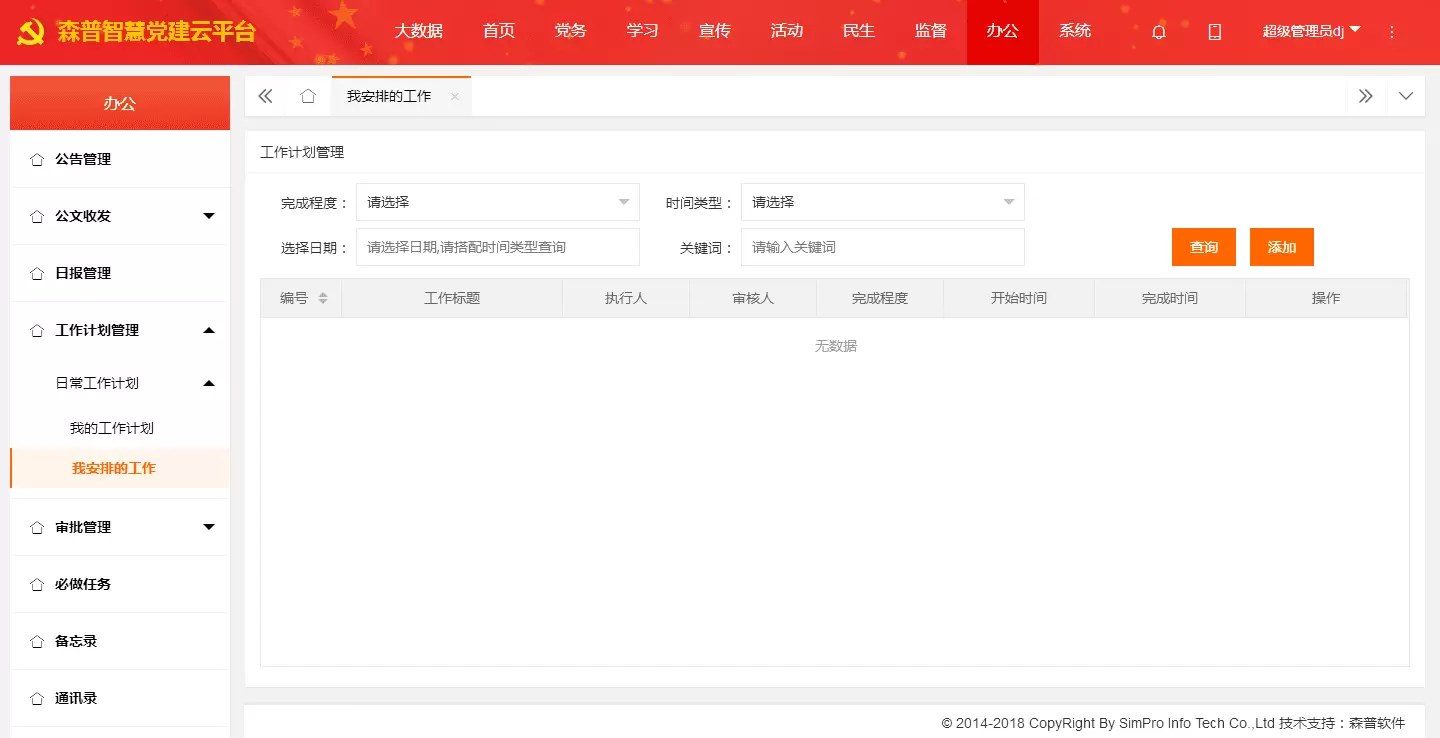Click the 完成程度 column header
The height and width of the screenshot is (738, 1440).
[880, 298]
